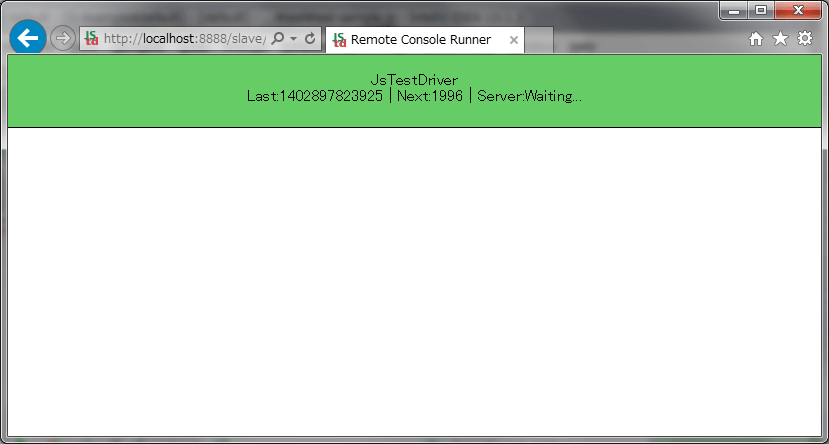Minimize the browser window
829x444 pixels.
[734, 11]
